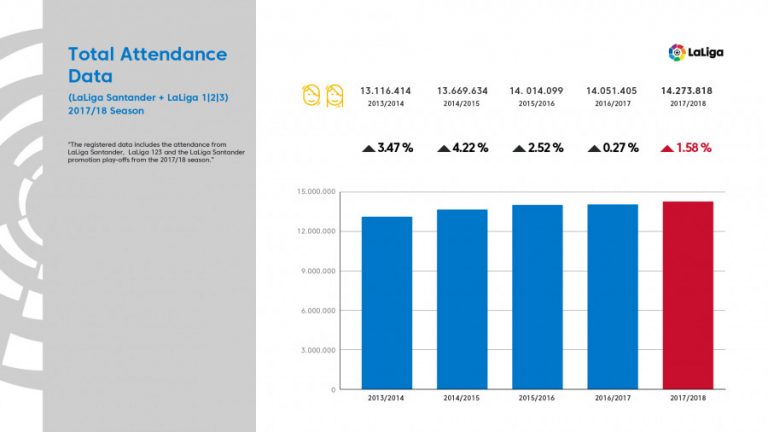Viewport: 768px width, 432px height.
Task: Click the 2017/2018 season label under 14.273.818
Action: click(688, 104)
